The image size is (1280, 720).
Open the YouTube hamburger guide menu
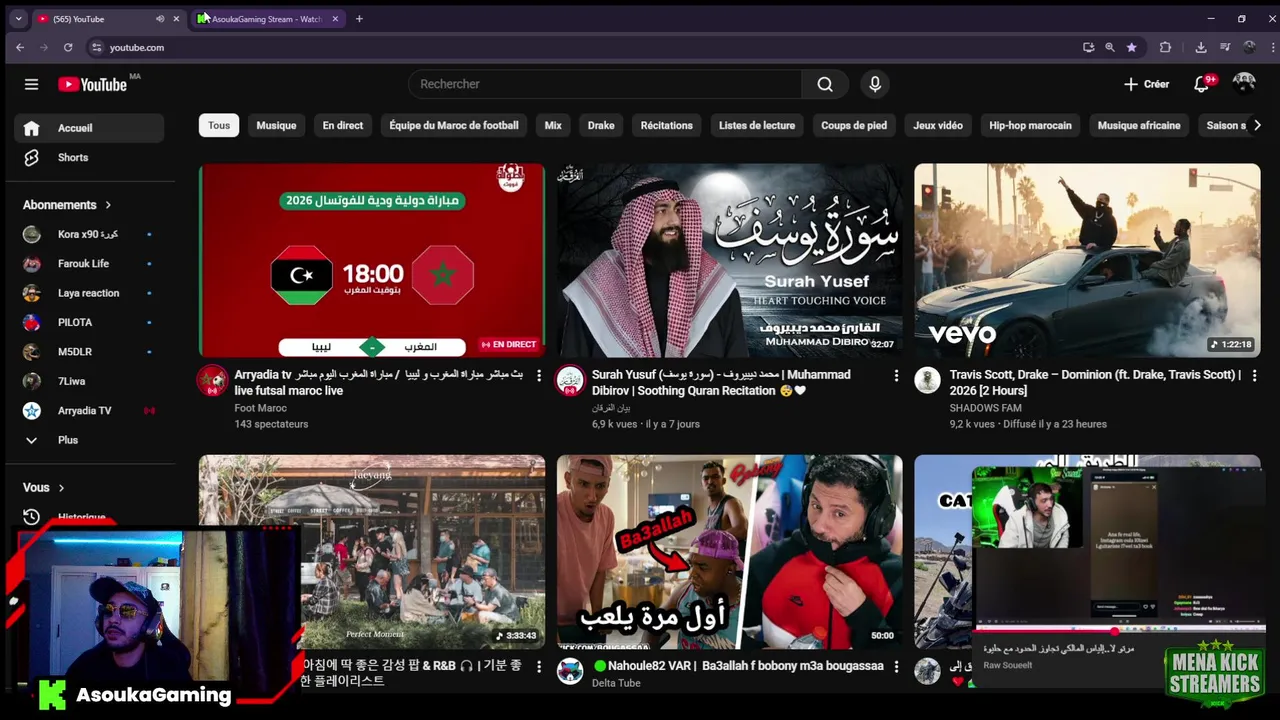(x=31, y=85)
